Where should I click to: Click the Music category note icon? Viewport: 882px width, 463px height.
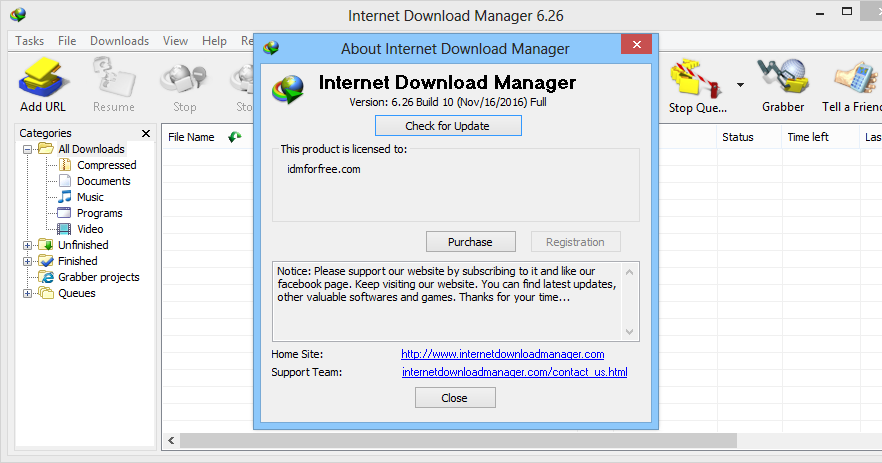(x=65, y=196)
